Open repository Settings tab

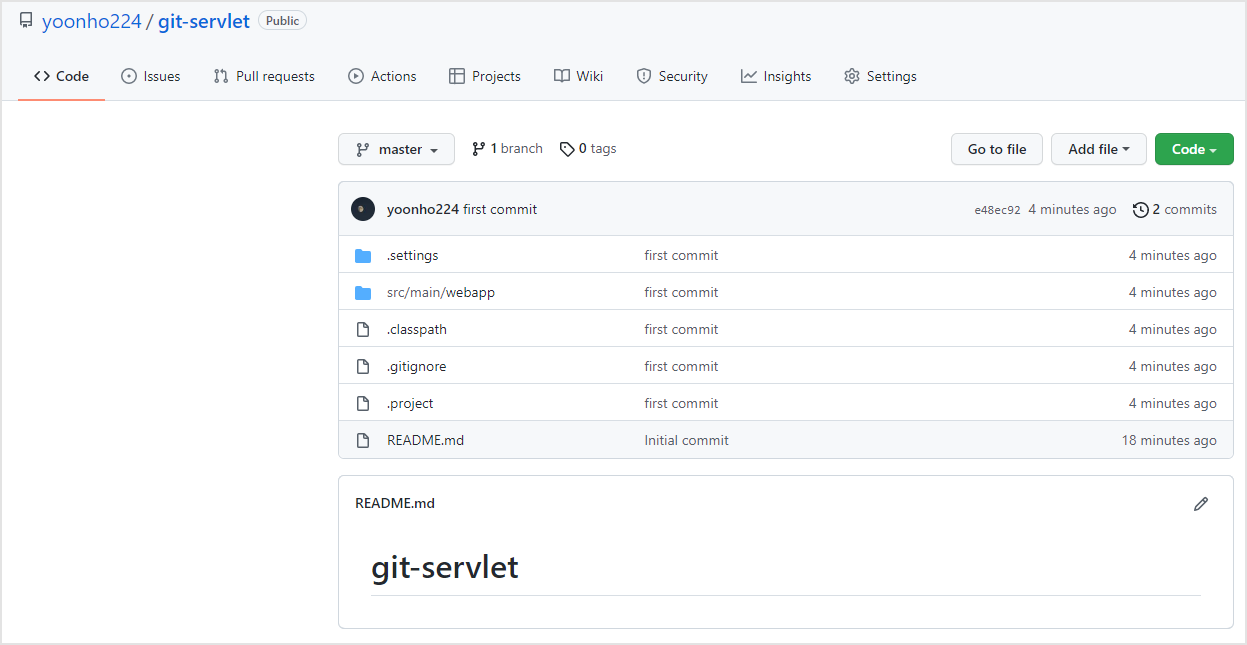pyautogui.click(x=880, y=76)
